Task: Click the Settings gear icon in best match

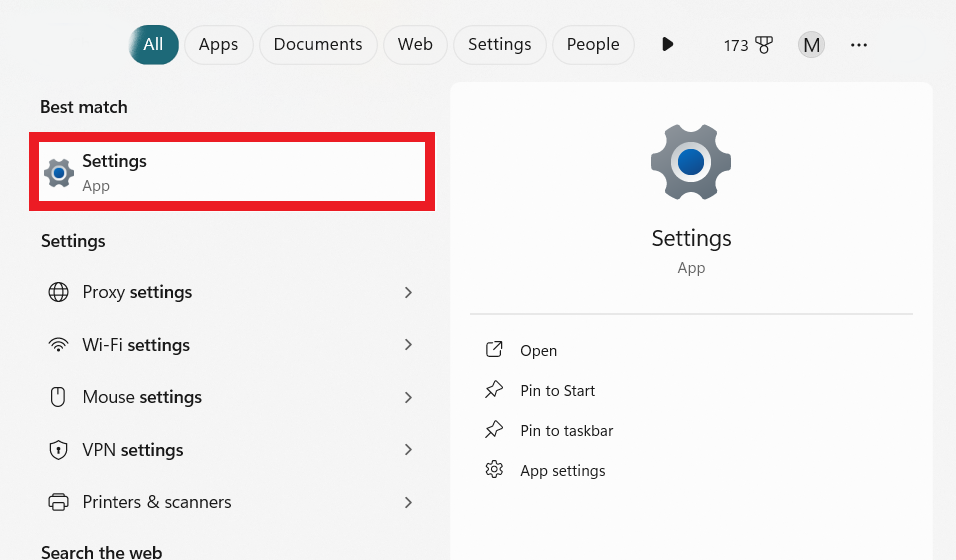Action: pyautogui.click(x=59, y=173)
